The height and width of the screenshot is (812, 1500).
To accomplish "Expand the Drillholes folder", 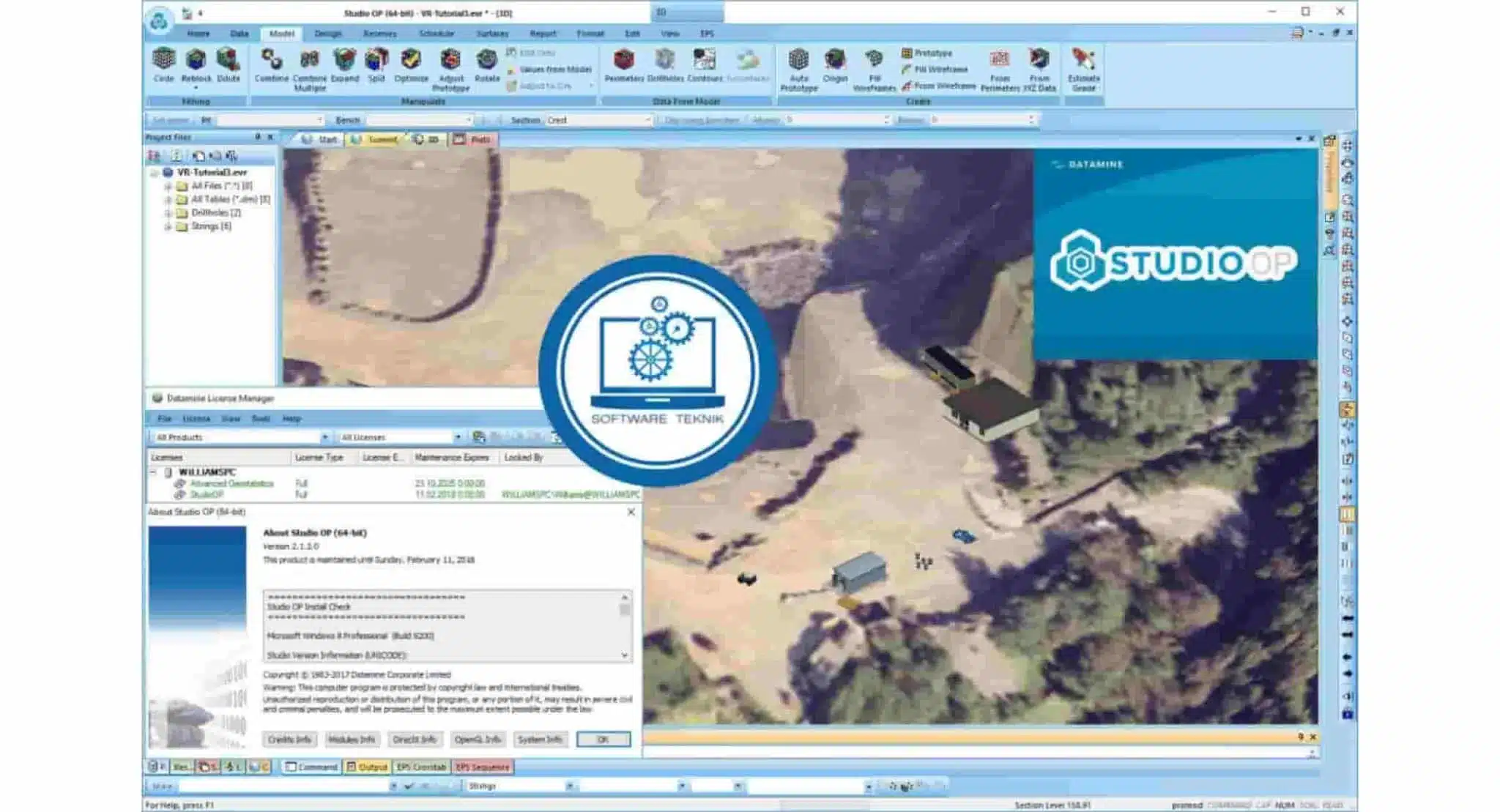I will (x=168, y=213).
